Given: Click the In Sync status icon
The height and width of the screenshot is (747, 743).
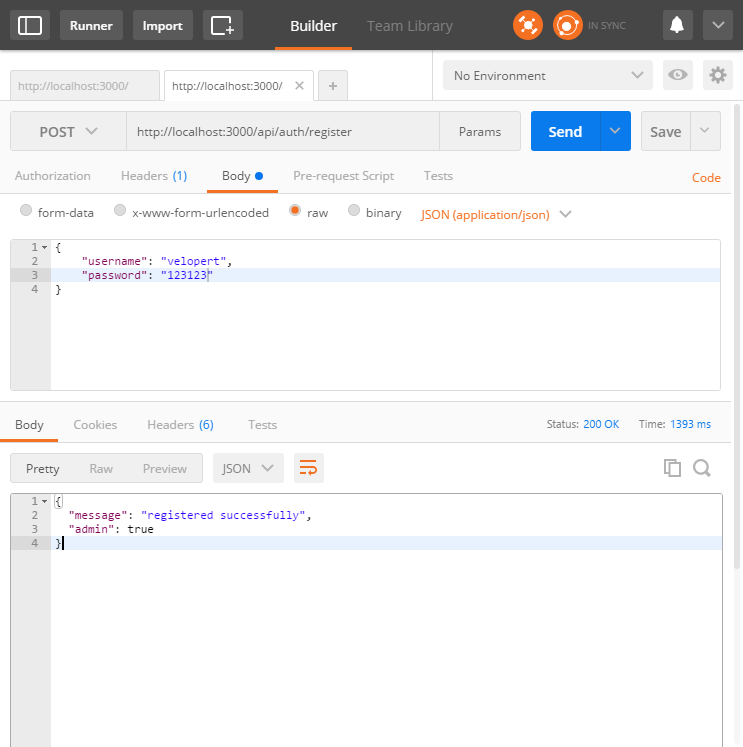Looking at the screenshot, I should click(x=568, y=25).
